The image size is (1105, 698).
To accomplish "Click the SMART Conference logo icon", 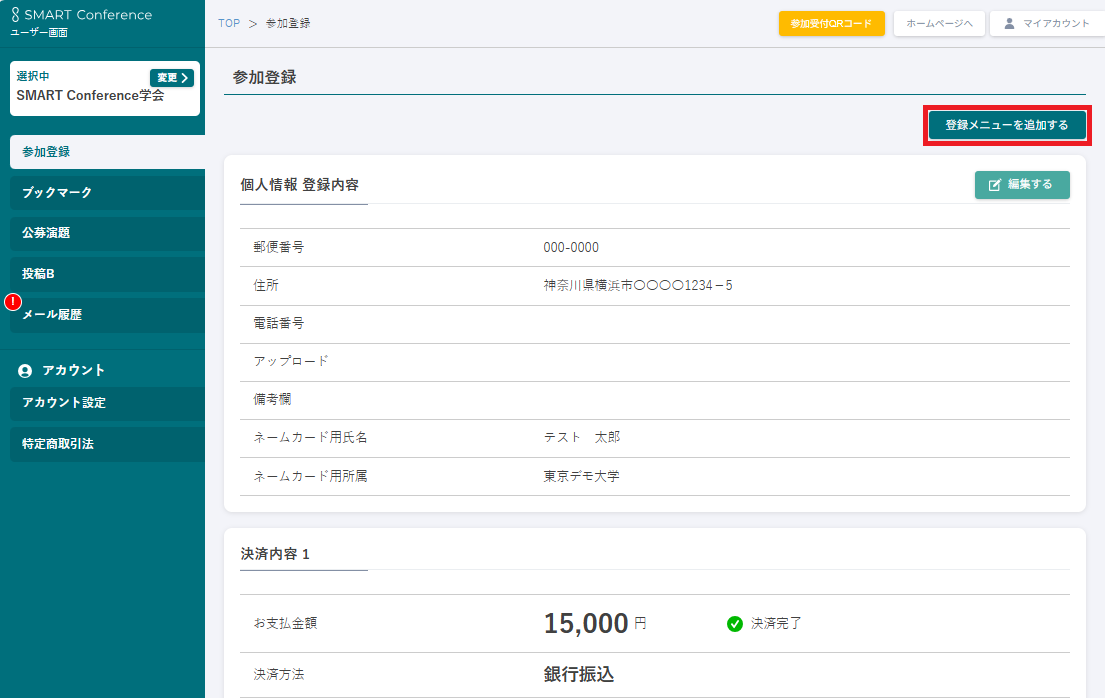I will [x=15, y=15].
